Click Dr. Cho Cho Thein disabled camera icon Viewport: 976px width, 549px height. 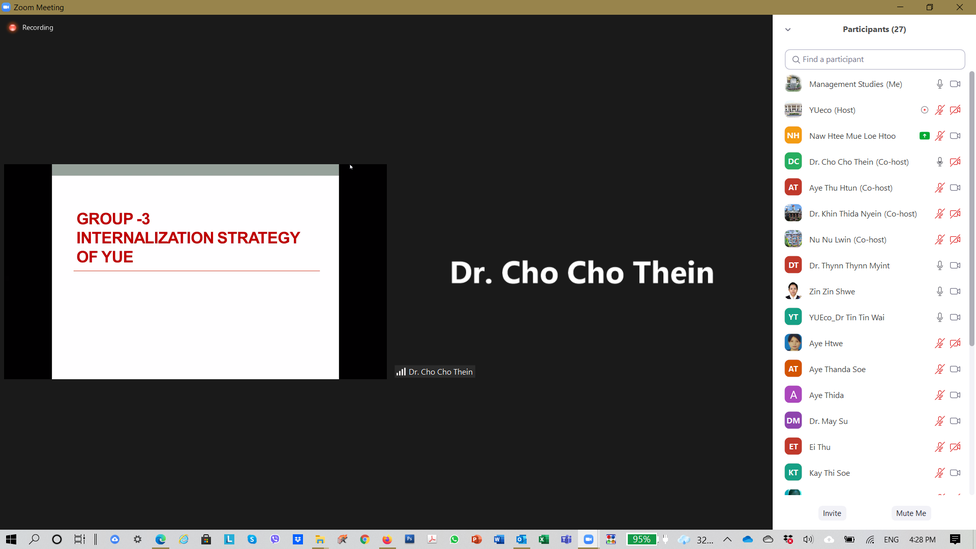pyautogui.click(x=955, y=162)
